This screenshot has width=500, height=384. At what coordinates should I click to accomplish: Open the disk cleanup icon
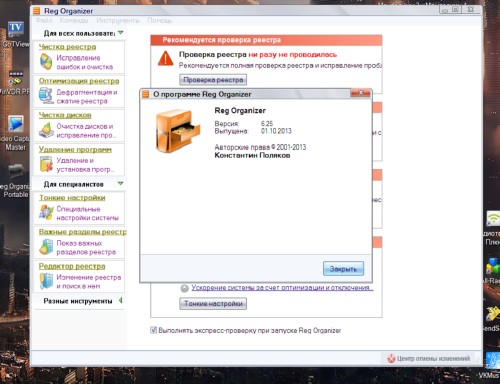(x=46, y=130)
